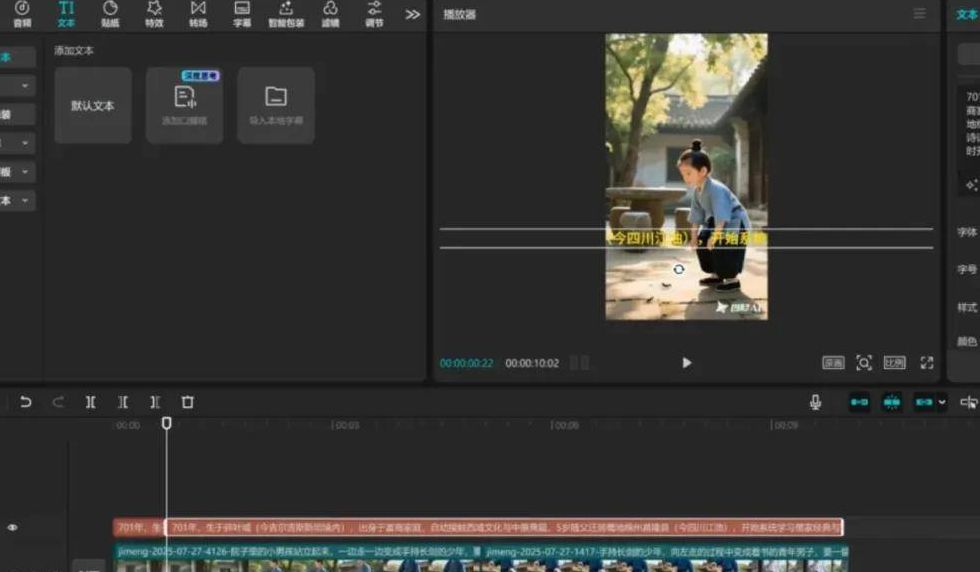
Task: Click the 比例 aspect ratio button
Action: coord(894,363)
